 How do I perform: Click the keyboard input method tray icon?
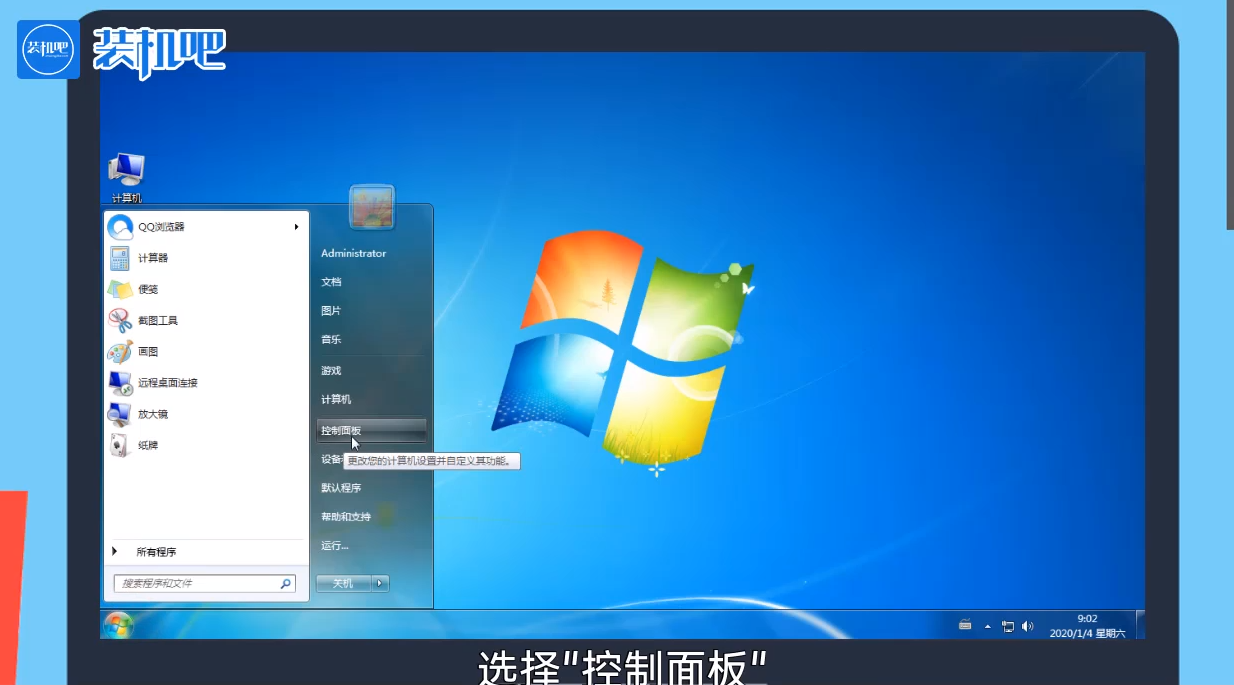(965, 625)
